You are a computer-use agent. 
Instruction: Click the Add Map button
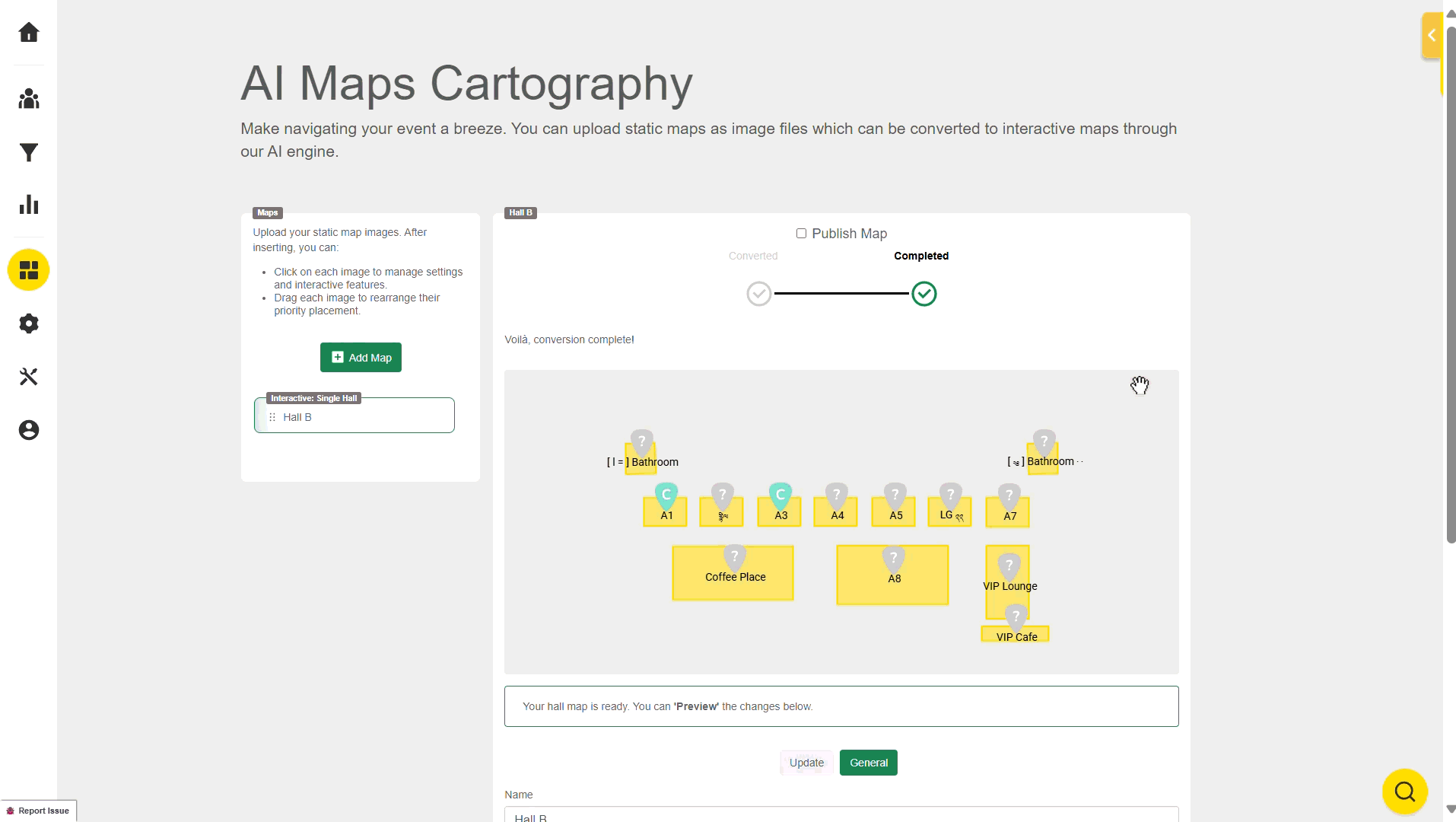click(361, 358)
